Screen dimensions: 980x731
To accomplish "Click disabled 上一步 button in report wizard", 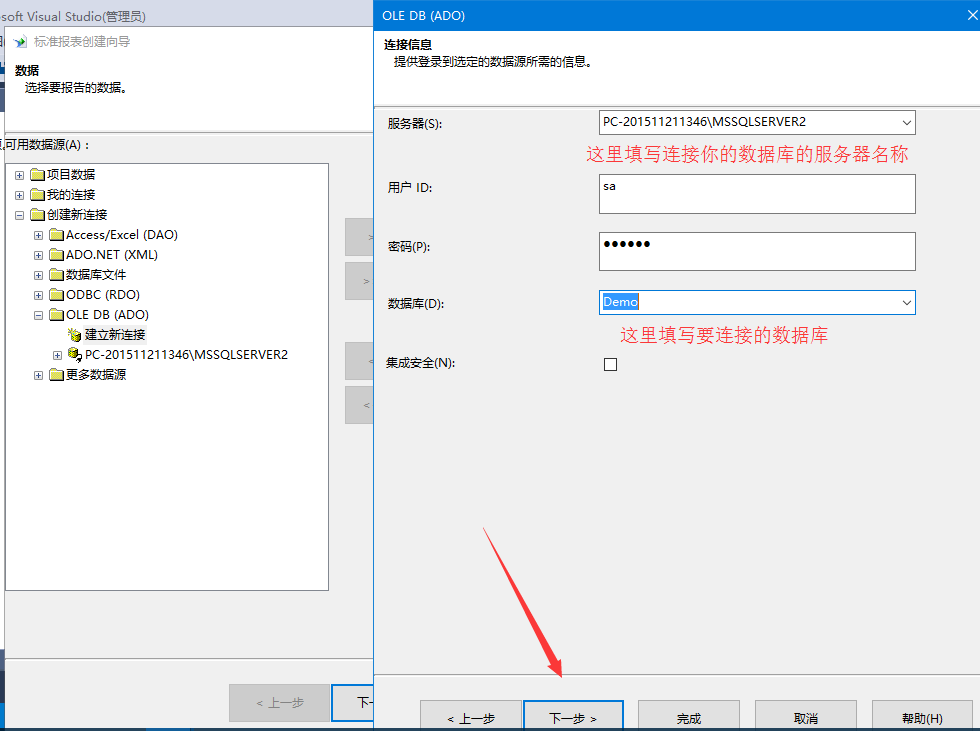I will tap(279, 703).
